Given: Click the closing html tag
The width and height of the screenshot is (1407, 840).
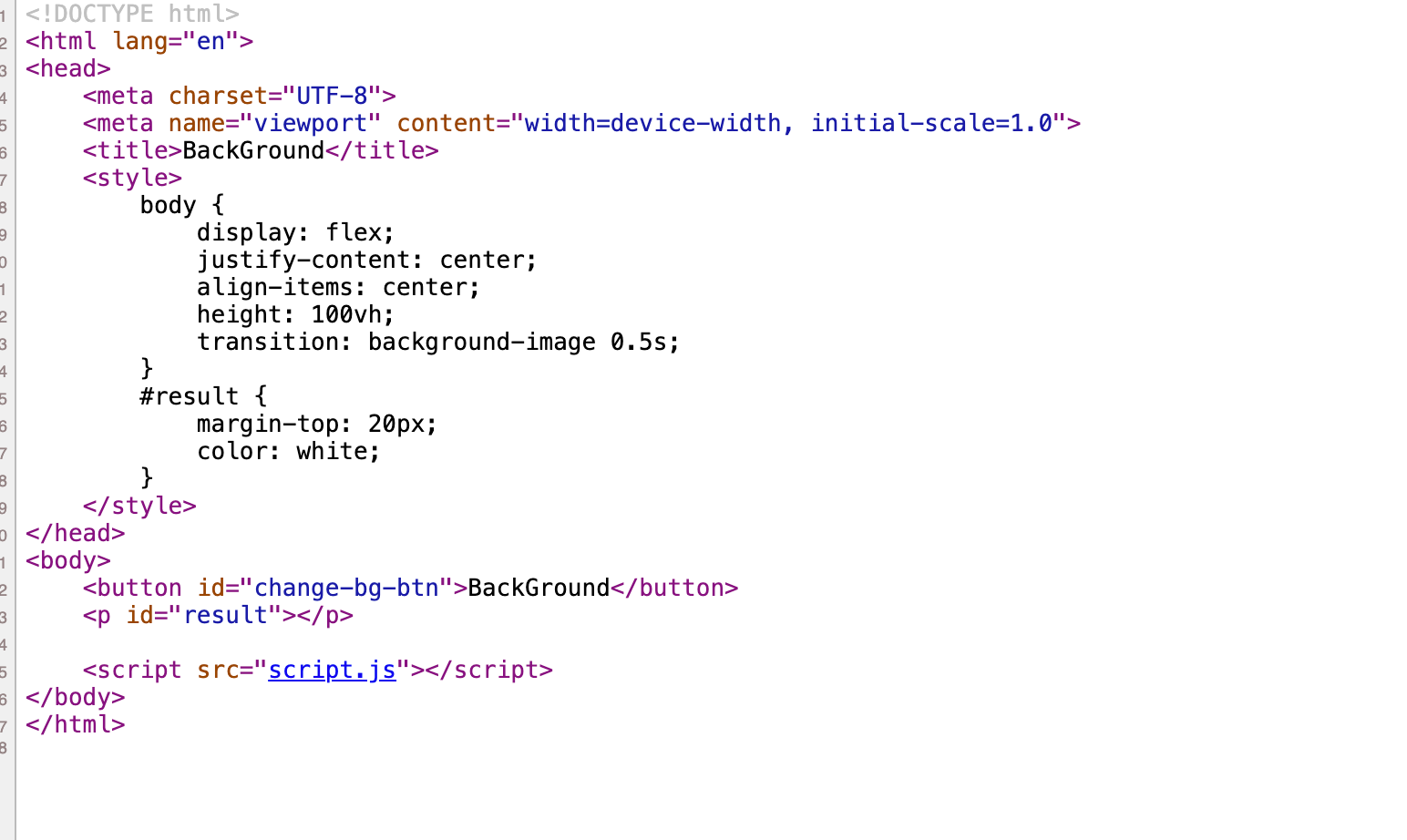Looking at the screenshot, I should tap(76, 724).
